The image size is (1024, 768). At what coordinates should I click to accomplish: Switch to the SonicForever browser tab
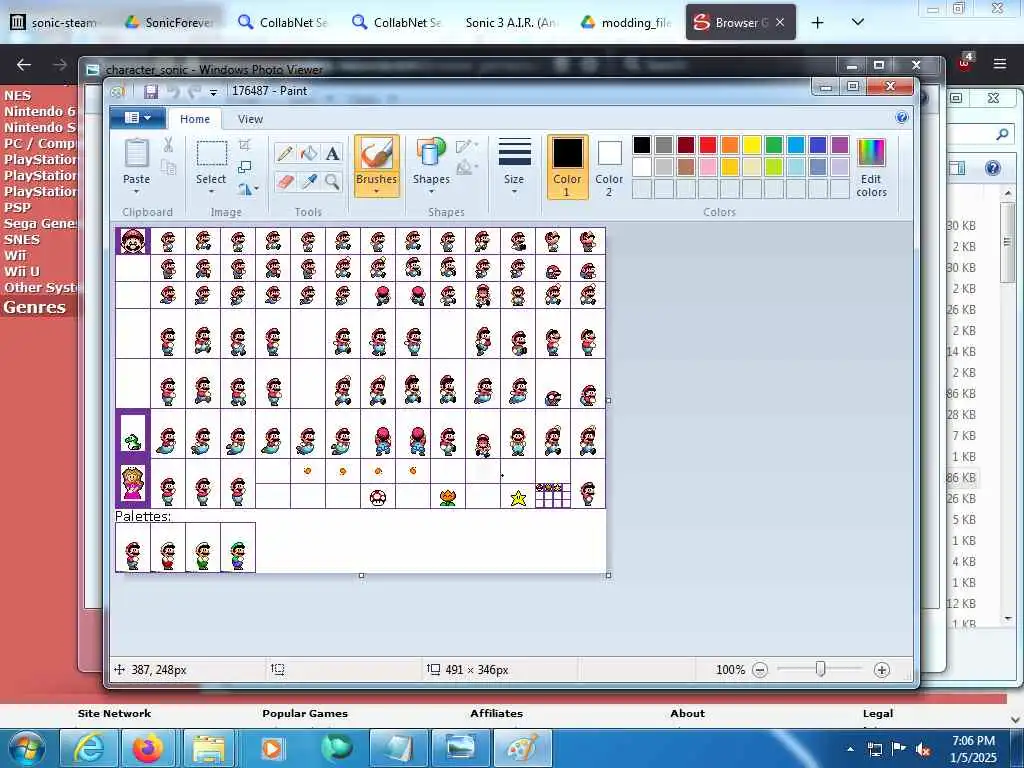click(x=169, y=22)
